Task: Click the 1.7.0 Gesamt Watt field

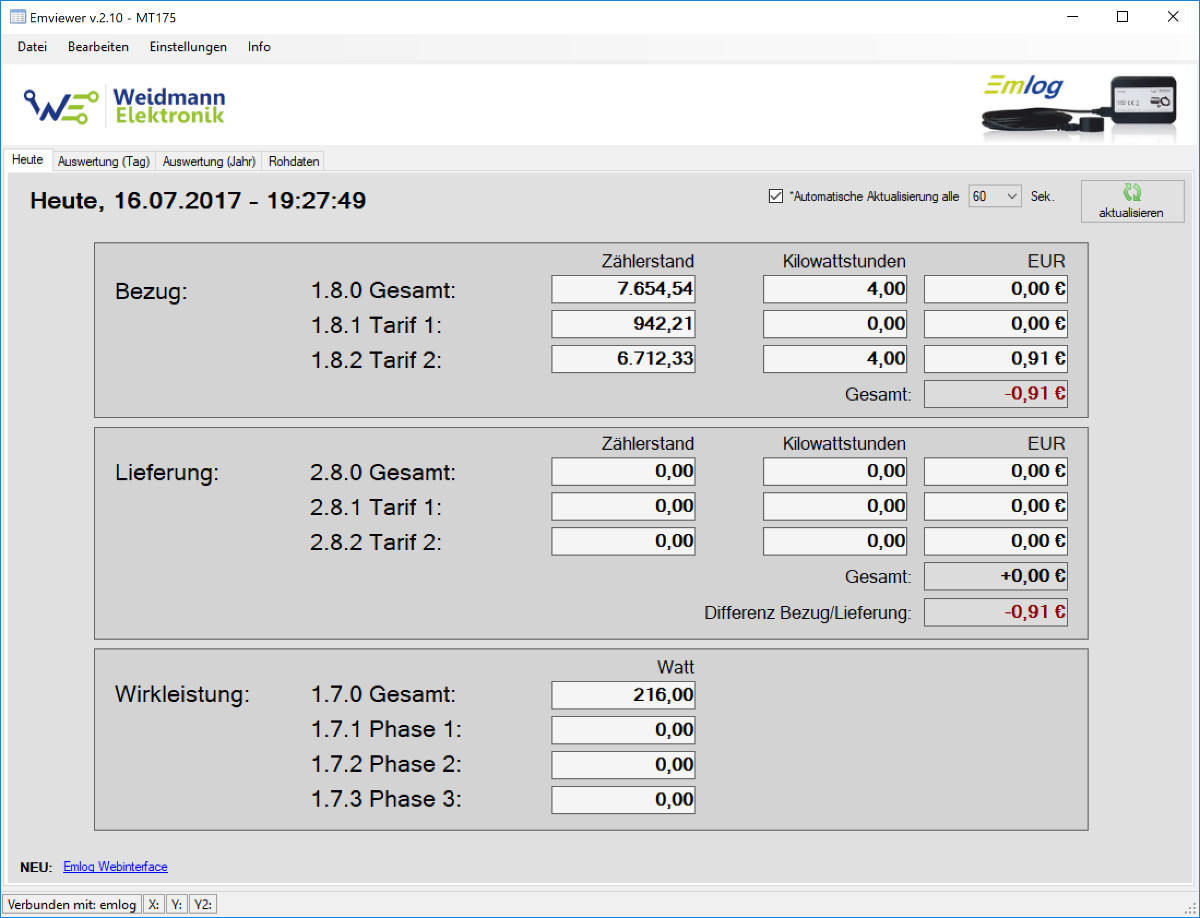Action: point(623,695)
